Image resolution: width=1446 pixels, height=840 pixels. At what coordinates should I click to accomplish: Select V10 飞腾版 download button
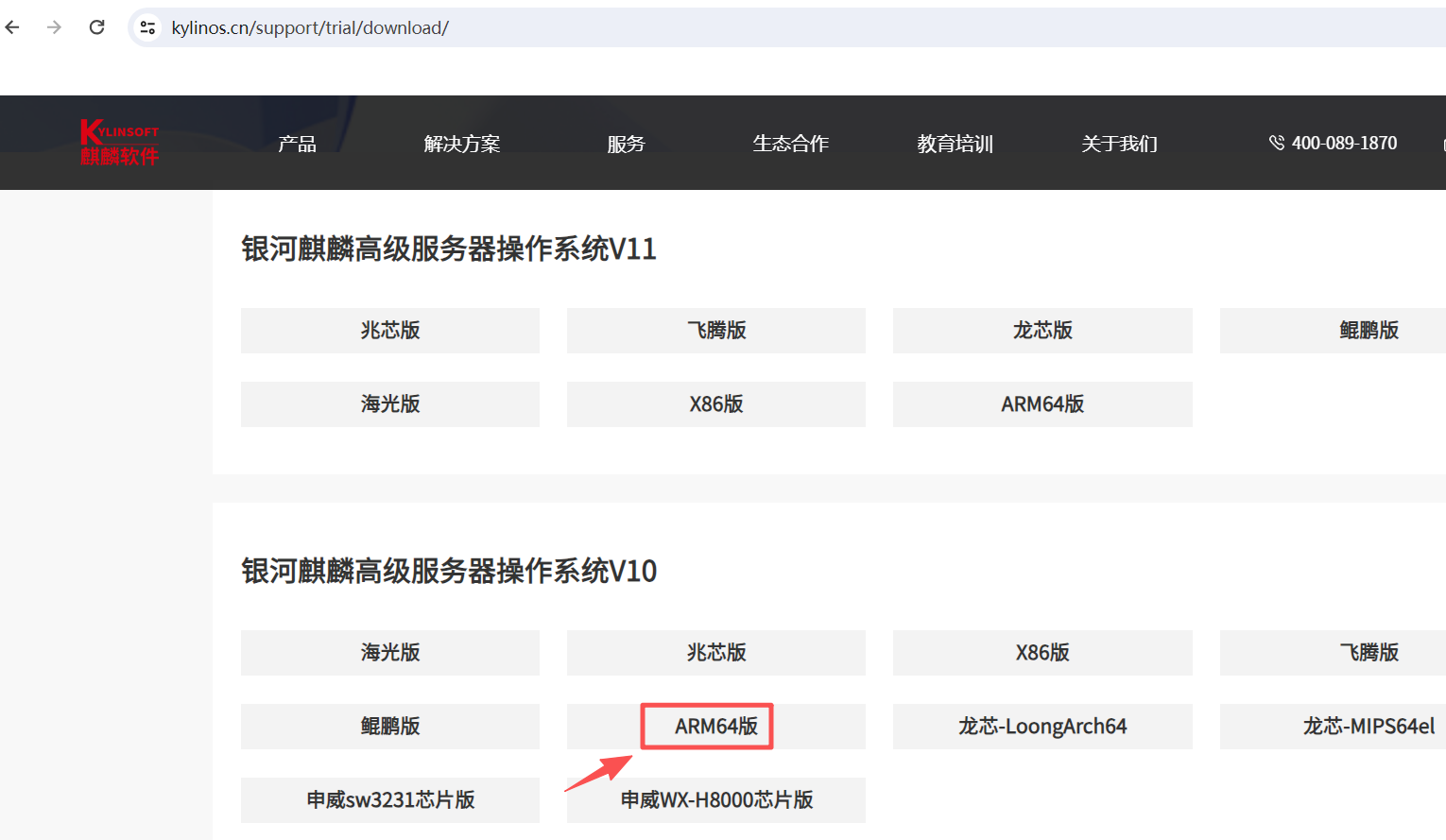click(1333, 653)
